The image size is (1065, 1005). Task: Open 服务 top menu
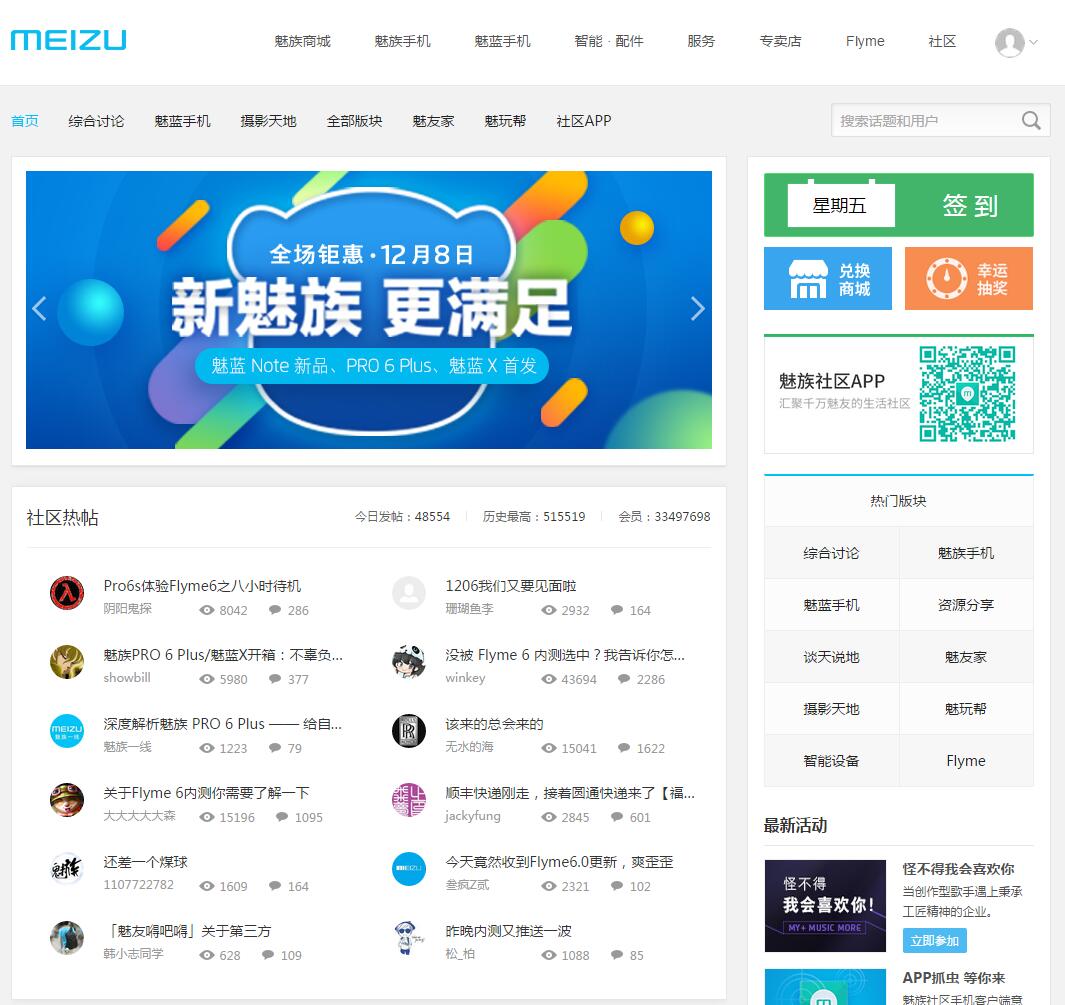[701, 41]
